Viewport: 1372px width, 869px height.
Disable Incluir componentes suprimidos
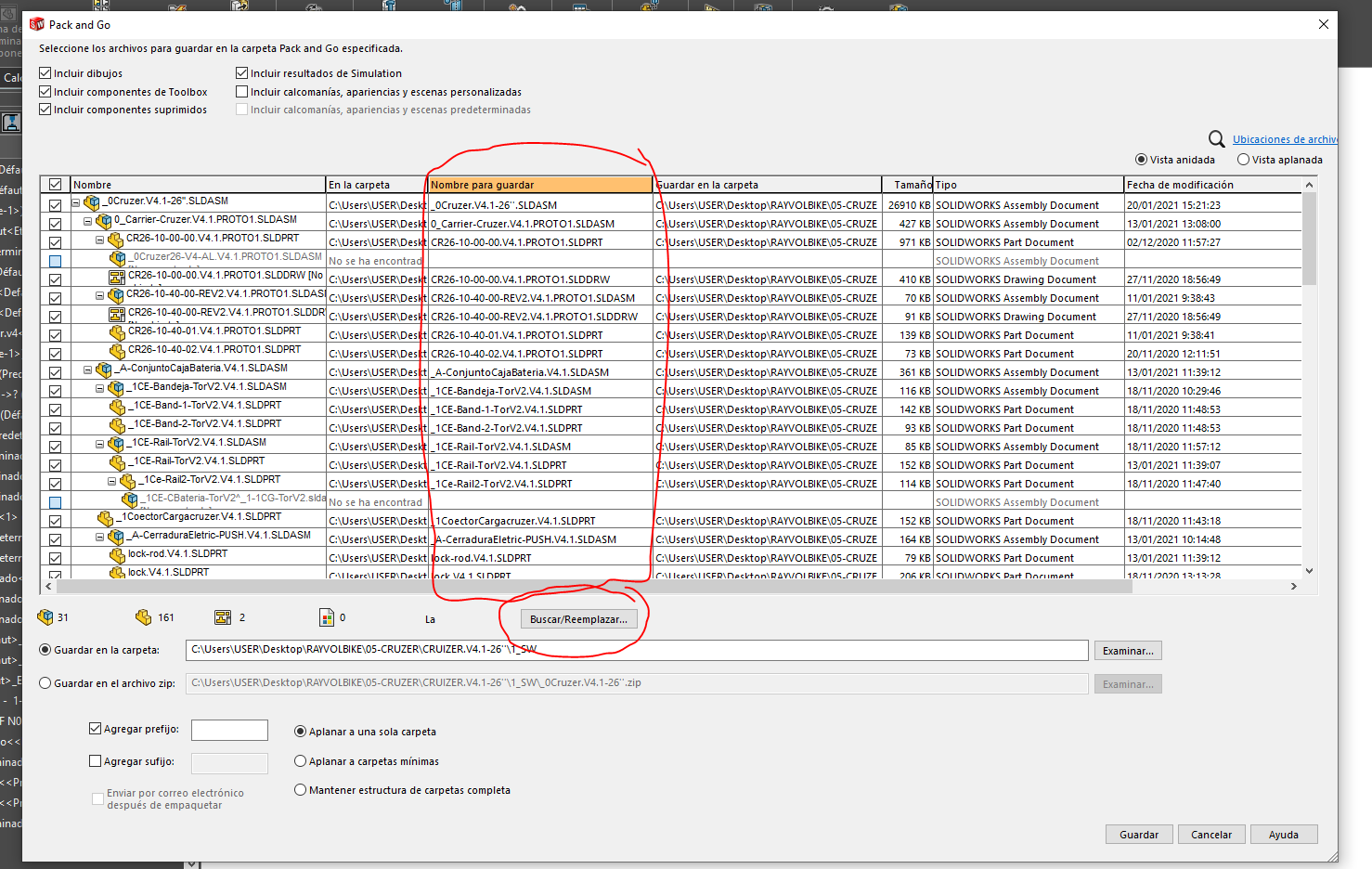point(45,110)
